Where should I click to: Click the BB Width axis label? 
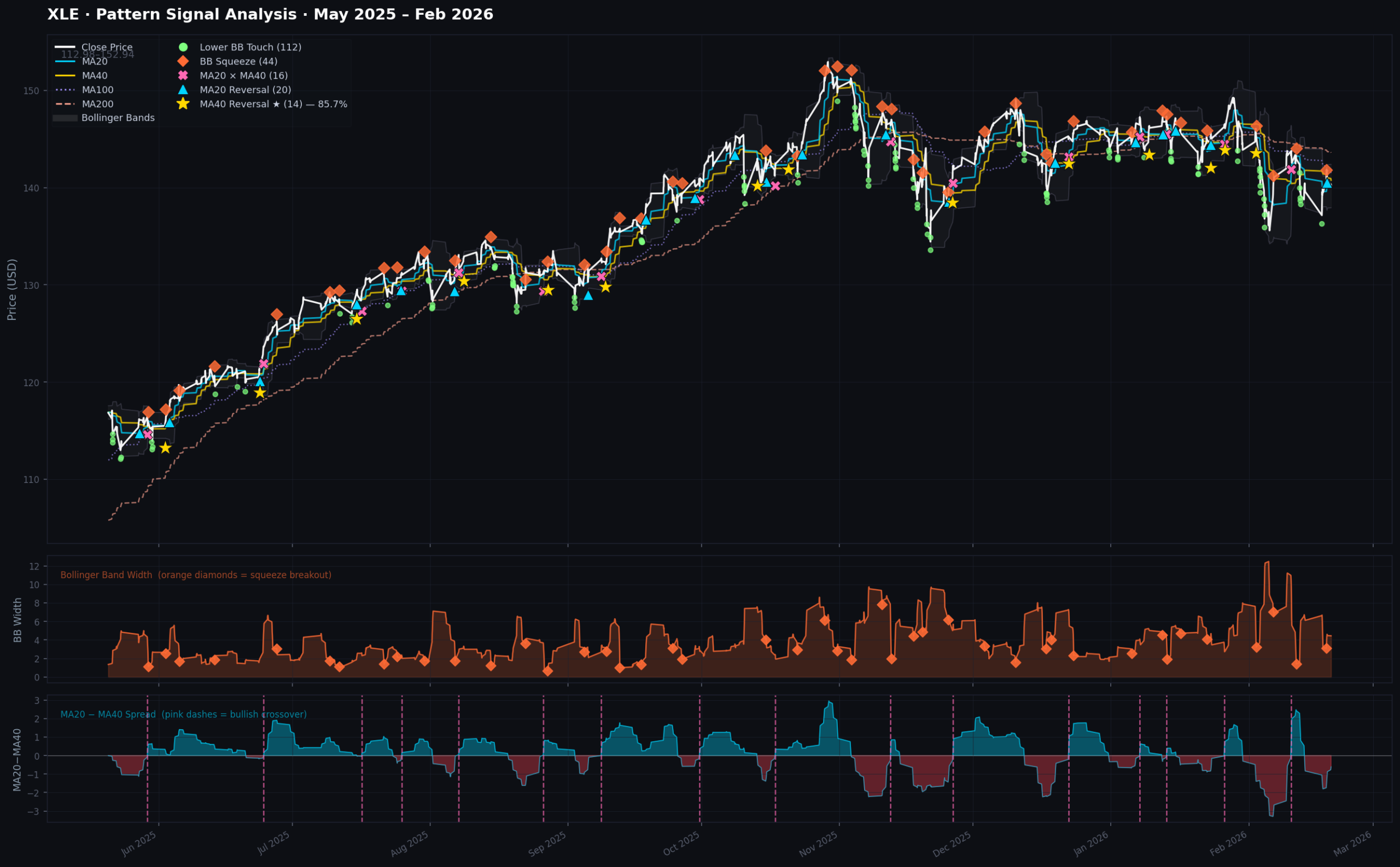(17, 620)
